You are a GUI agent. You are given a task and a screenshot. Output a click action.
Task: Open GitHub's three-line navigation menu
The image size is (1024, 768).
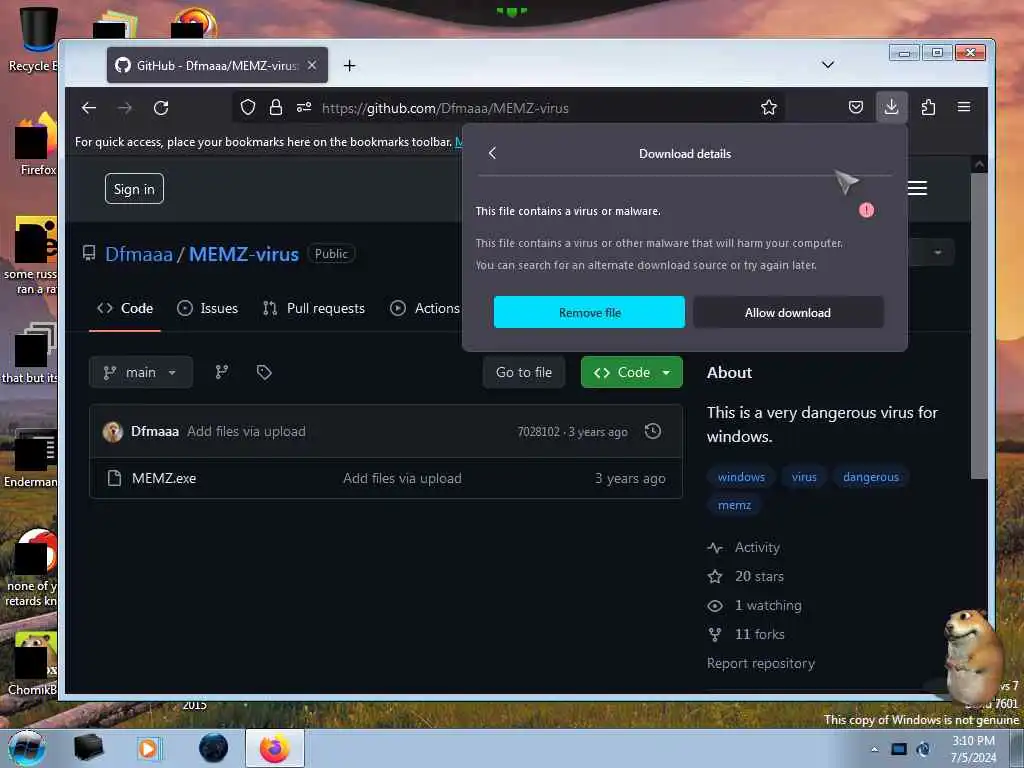[x=918, y=188]
